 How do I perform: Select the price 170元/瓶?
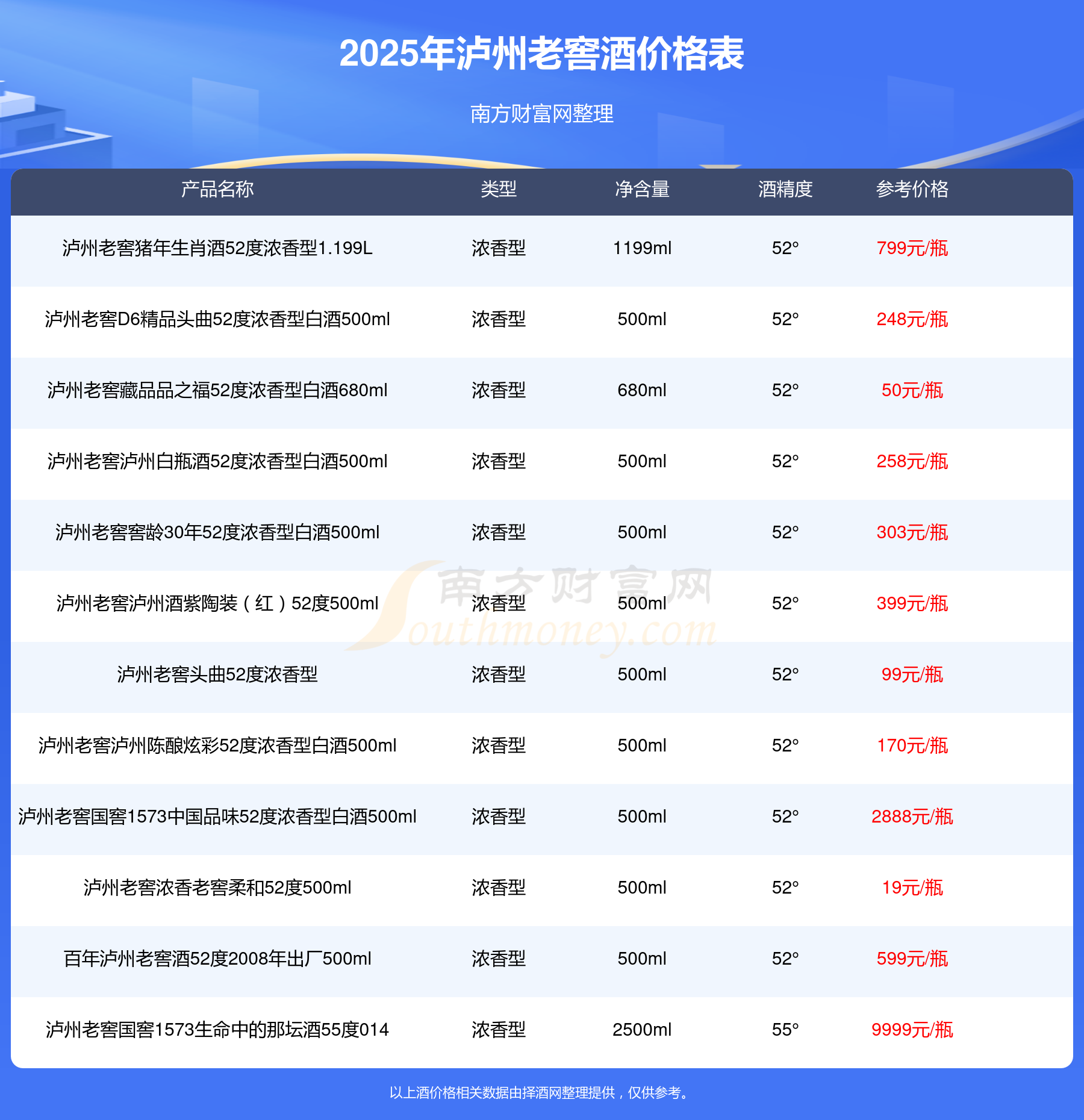(x=912, y=745)
